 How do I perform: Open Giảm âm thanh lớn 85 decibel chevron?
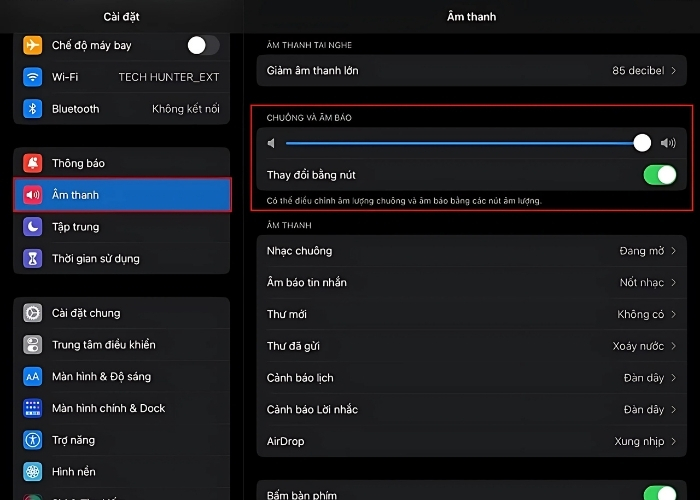[673, 71]
